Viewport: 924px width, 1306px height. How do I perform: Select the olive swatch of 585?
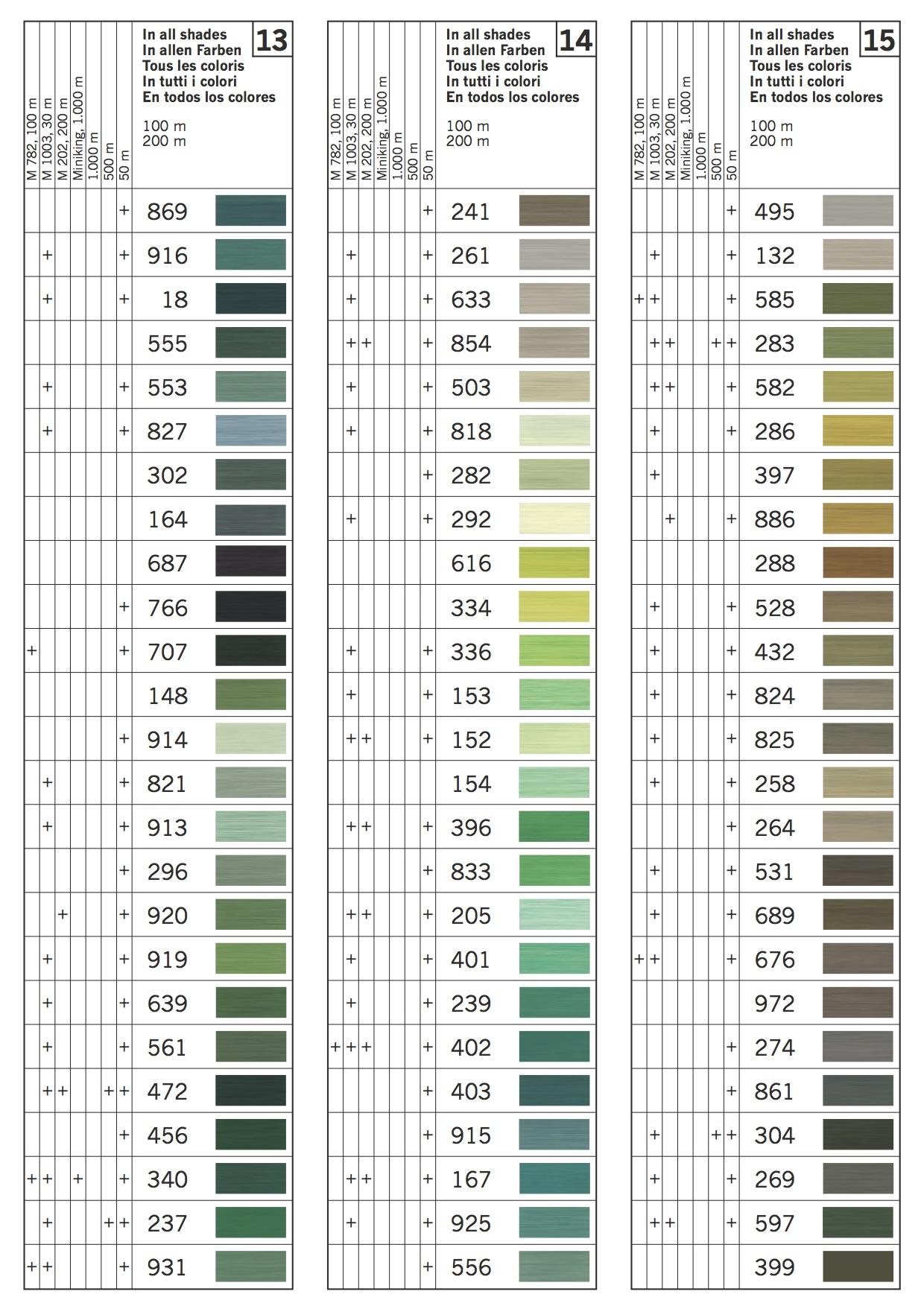858,299
